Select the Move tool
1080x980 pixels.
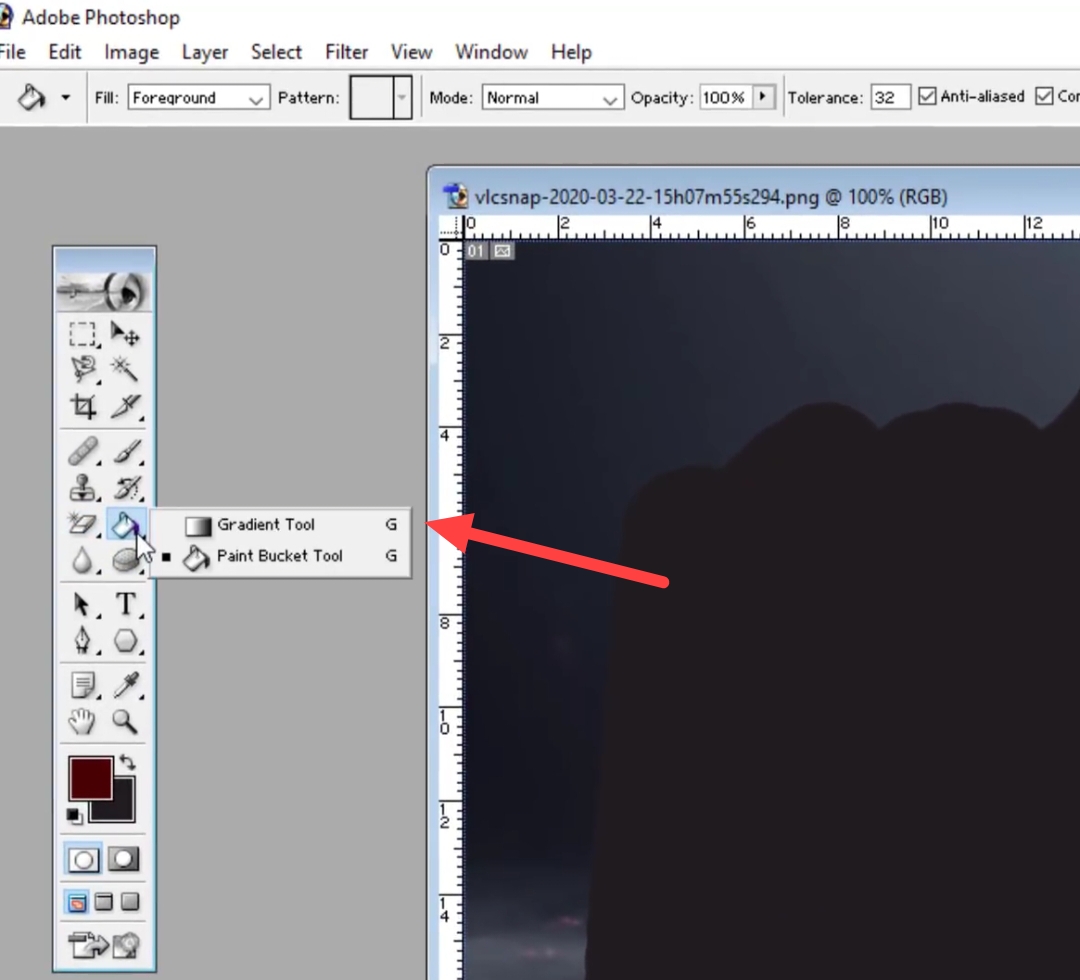[x=125, y=334]
